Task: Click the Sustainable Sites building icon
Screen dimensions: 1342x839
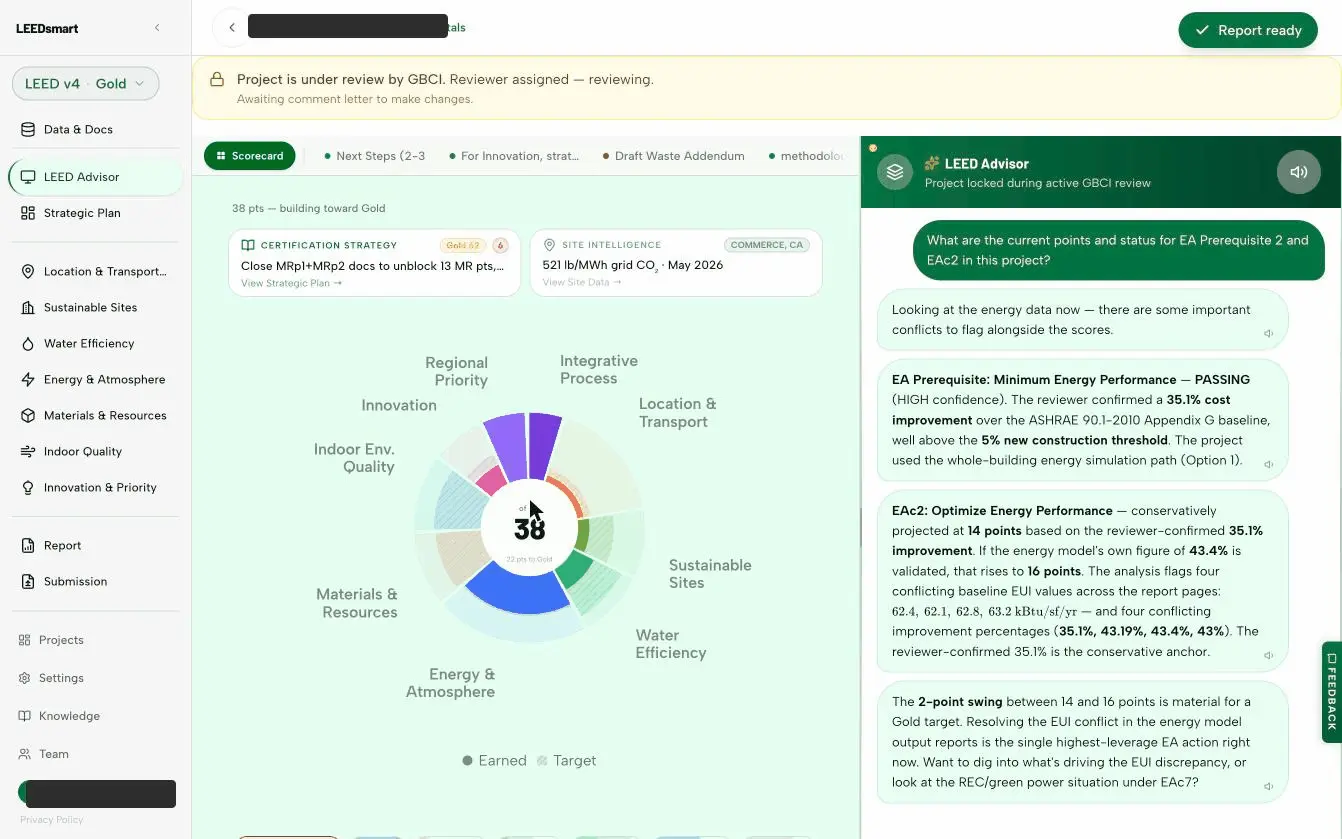Action: [x=27, y=307]
